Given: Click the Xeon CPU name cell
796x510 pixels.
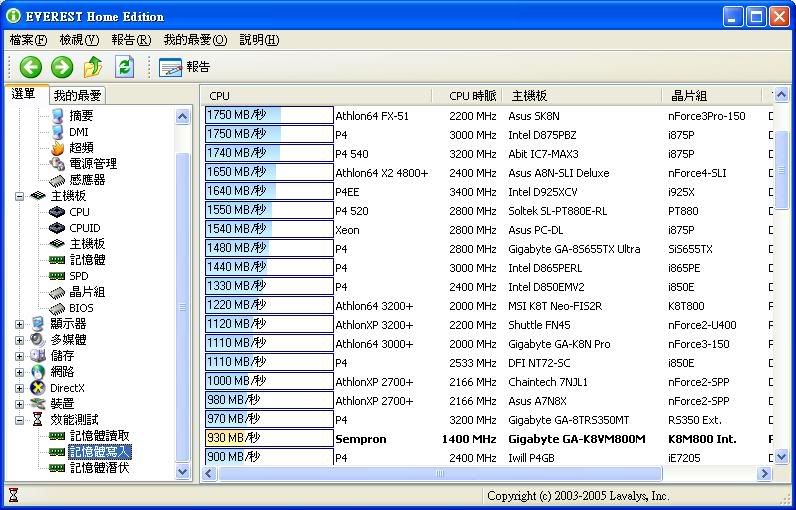Looking at the screenshot, I should (347, 230).
